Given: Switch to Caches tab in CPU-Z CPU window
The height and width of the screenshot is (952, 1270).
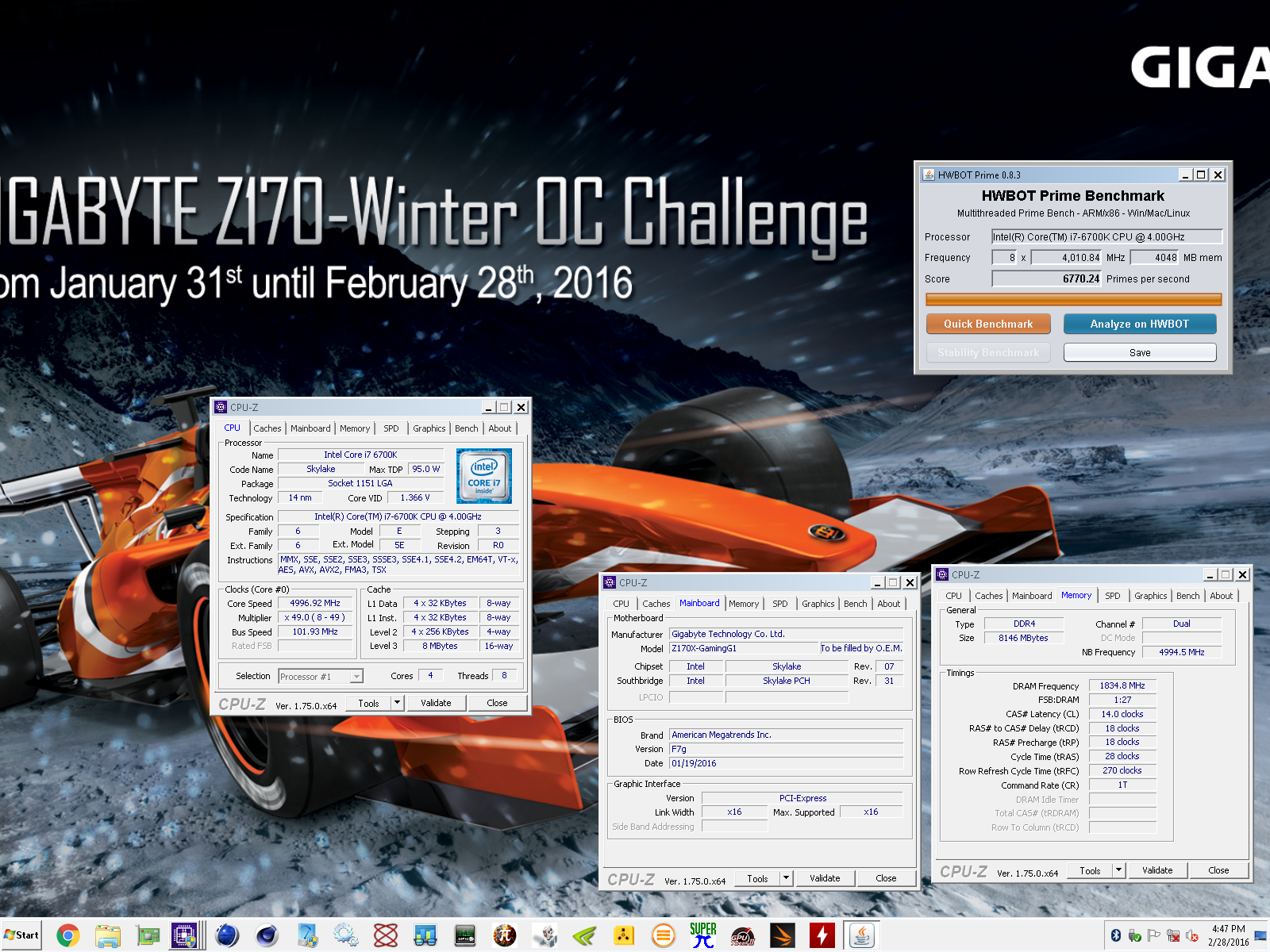Looking at the screenshot, I should coord(267,428).
